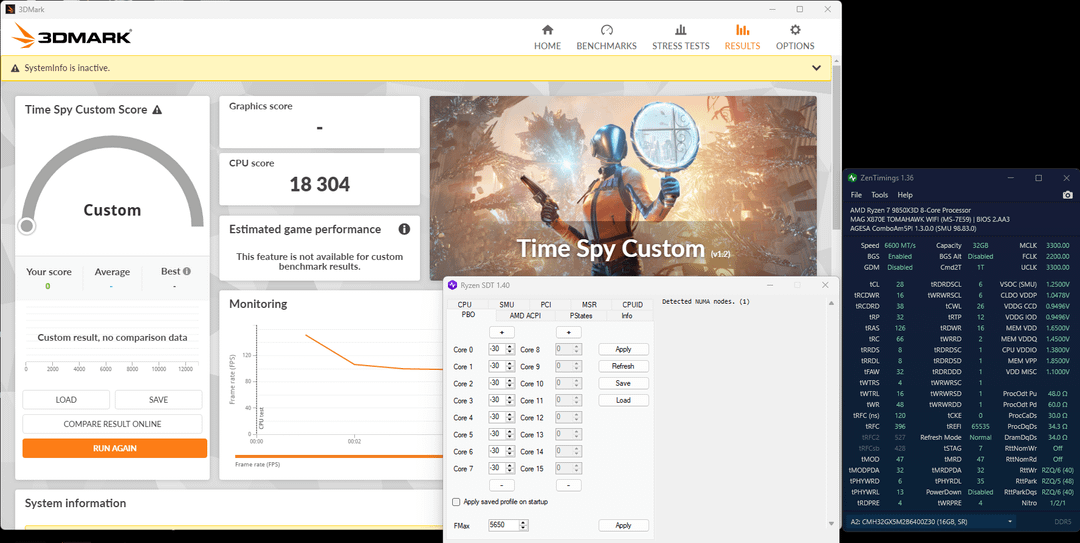Click the FMax input field

click(501, 525)
